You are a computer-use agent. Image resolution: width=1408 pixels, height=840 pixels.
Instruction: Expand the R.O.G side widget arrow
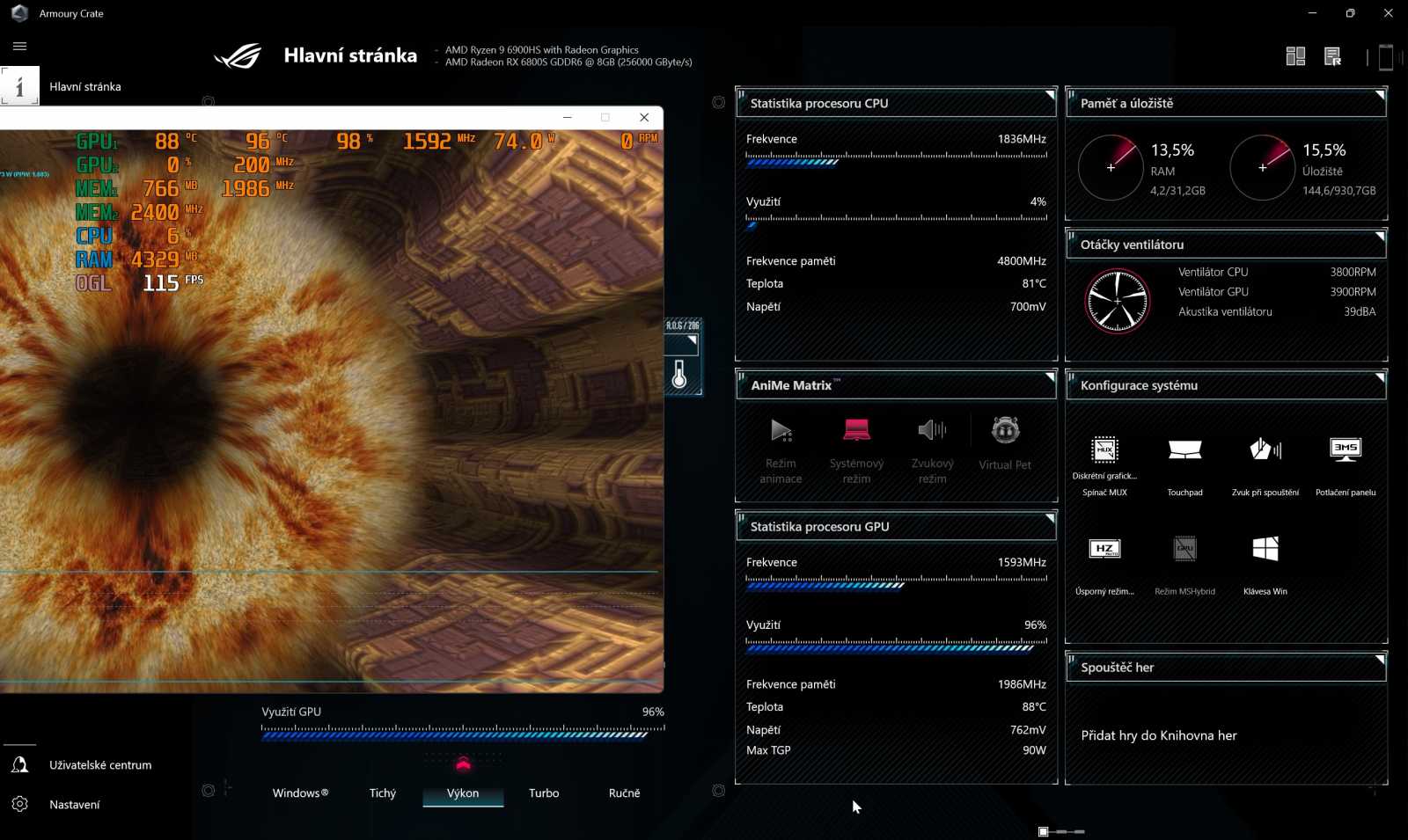[x=693, y=340]
